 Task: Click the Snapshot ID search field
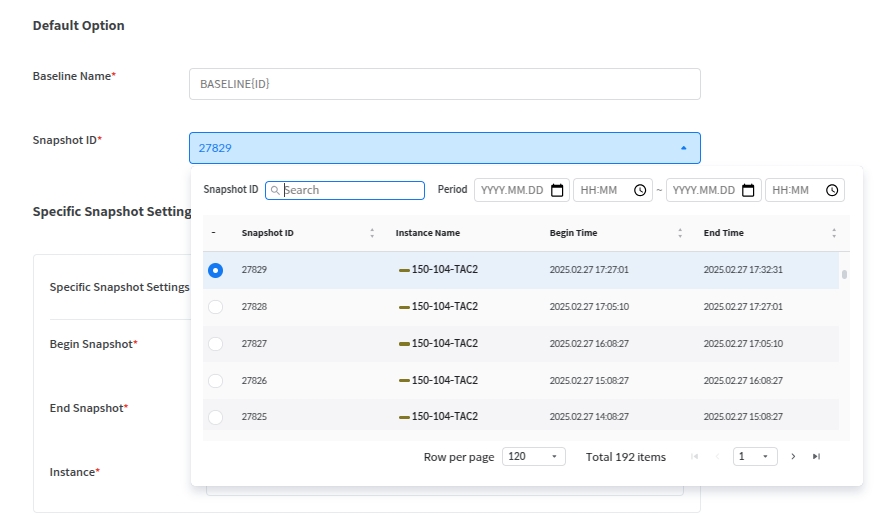coord(352,190)
